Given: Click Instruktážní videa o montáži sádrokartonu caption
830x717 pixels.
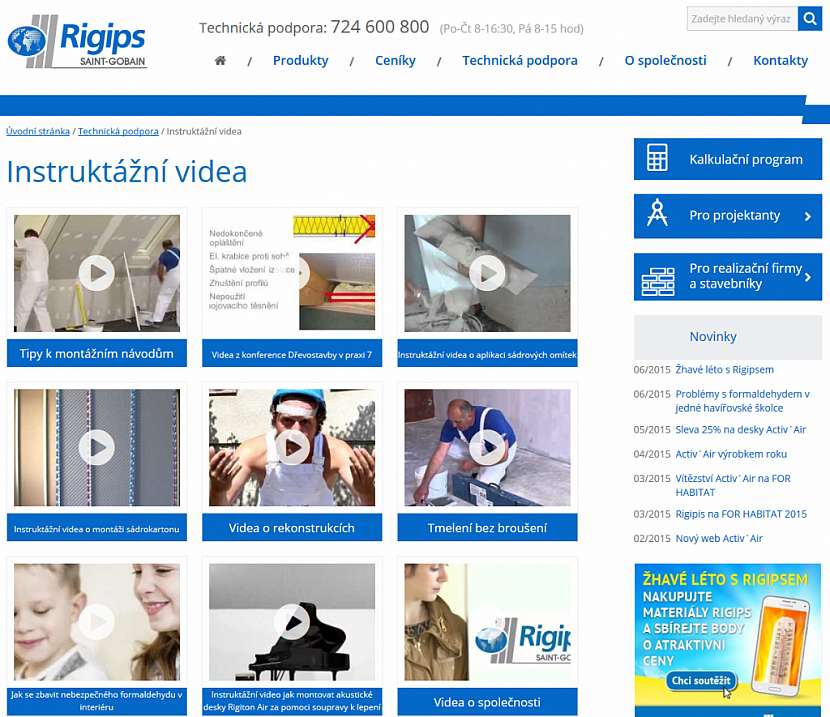Looking at the screenshot, I should pos(96,528).
